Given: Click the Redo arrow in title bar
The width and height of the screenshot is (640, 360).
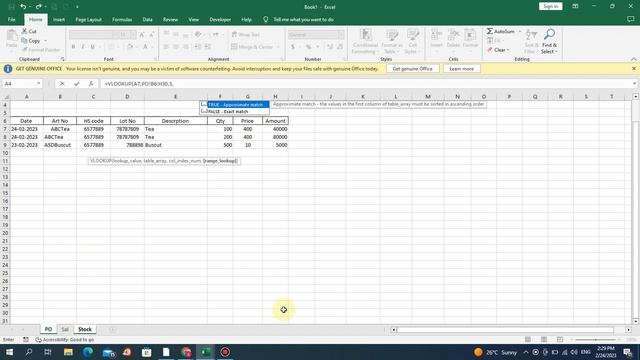Looking at the screenshot, I should coord(38,7).
